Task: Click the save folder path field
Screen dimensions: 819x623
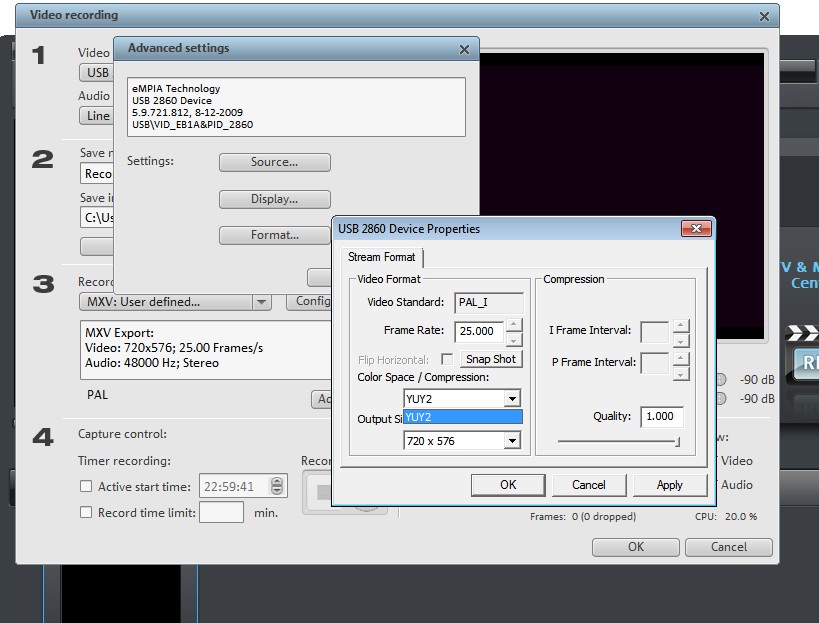Action: coord(97,217)
